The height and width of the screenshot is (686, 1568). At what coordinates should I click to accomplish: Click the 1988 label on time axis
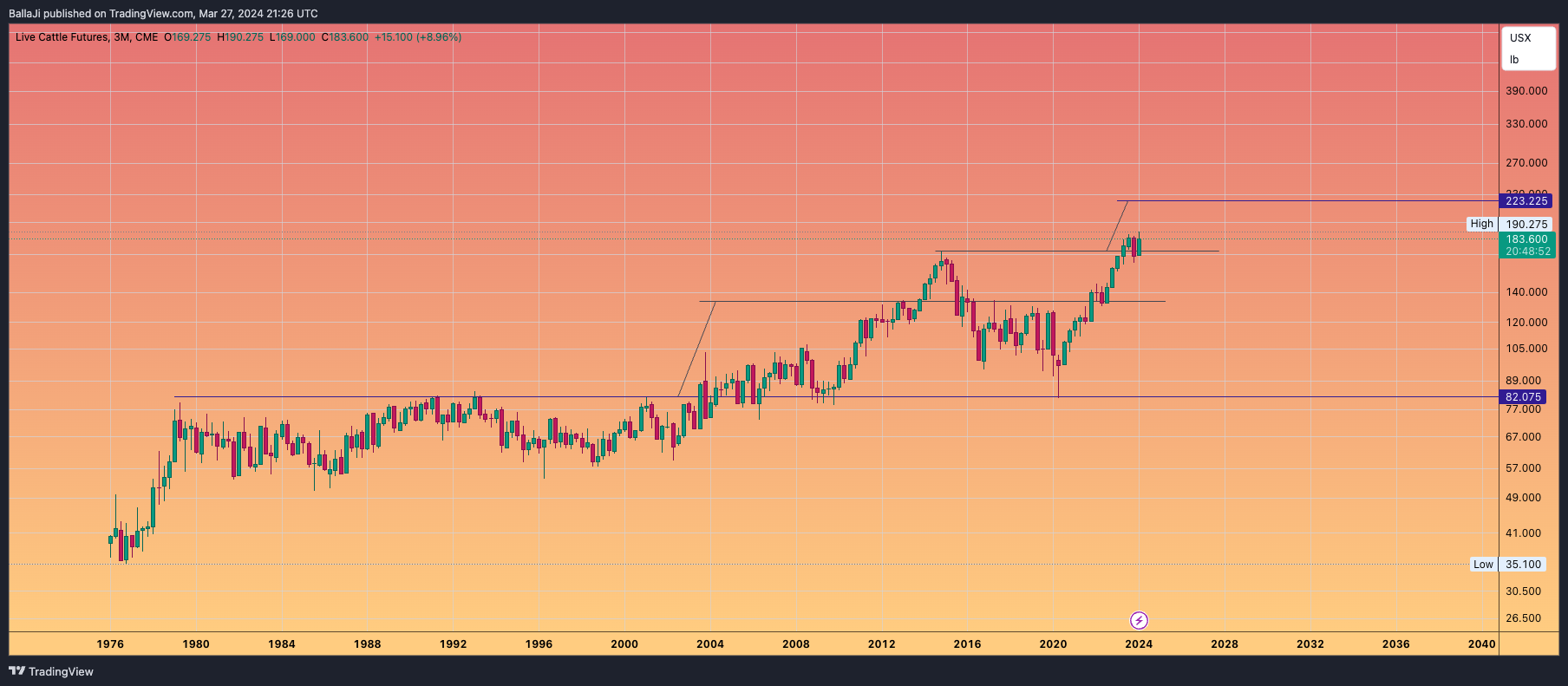(x=368, y=644)
